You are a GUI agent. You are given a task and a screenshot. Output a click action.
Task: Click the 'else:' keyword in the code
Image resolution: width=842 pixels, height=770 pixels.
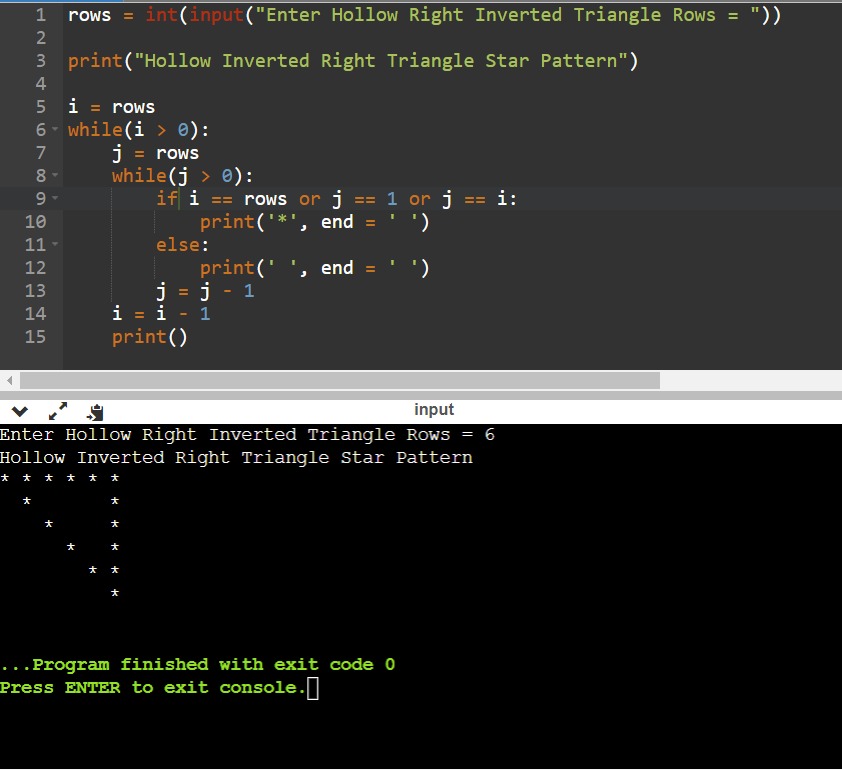[182, 245]
